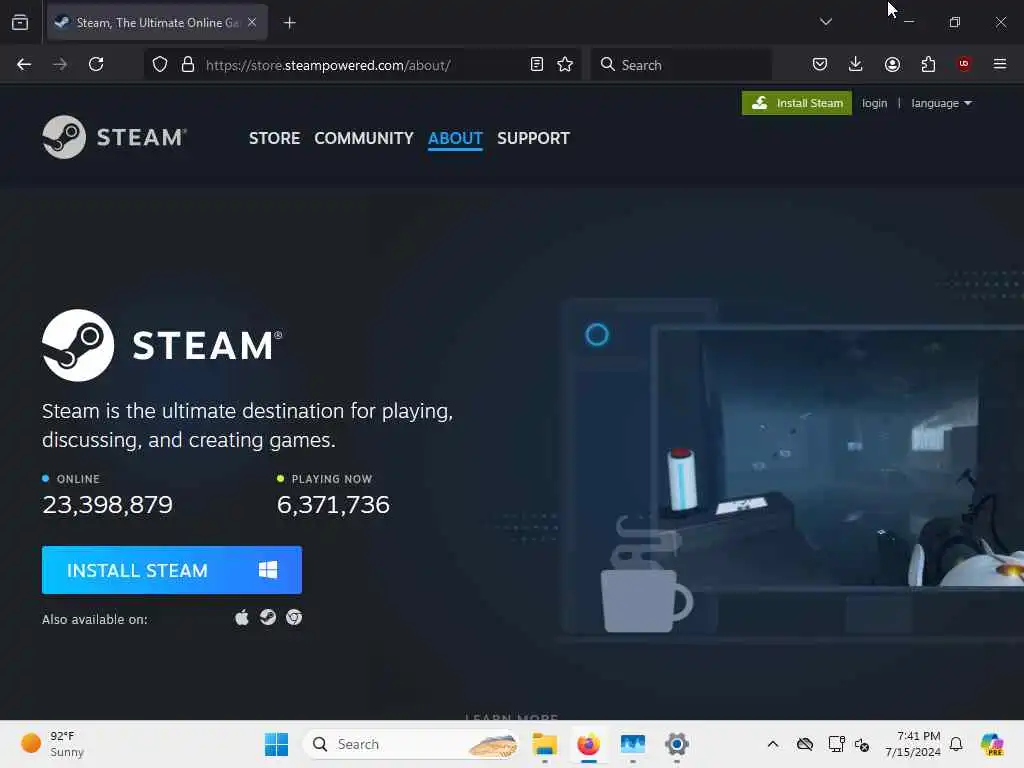Screen dimensions: 1024x768
Task: Go back to previous page
Action: [x=24, y=64]
